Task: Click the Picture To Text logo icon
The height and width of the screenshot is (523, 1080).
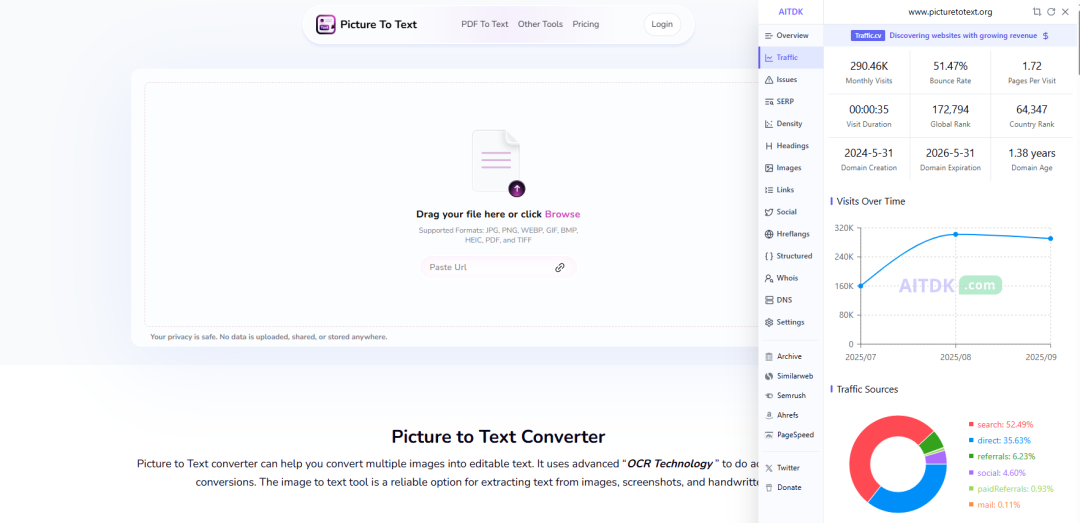Action: [326, 25]
